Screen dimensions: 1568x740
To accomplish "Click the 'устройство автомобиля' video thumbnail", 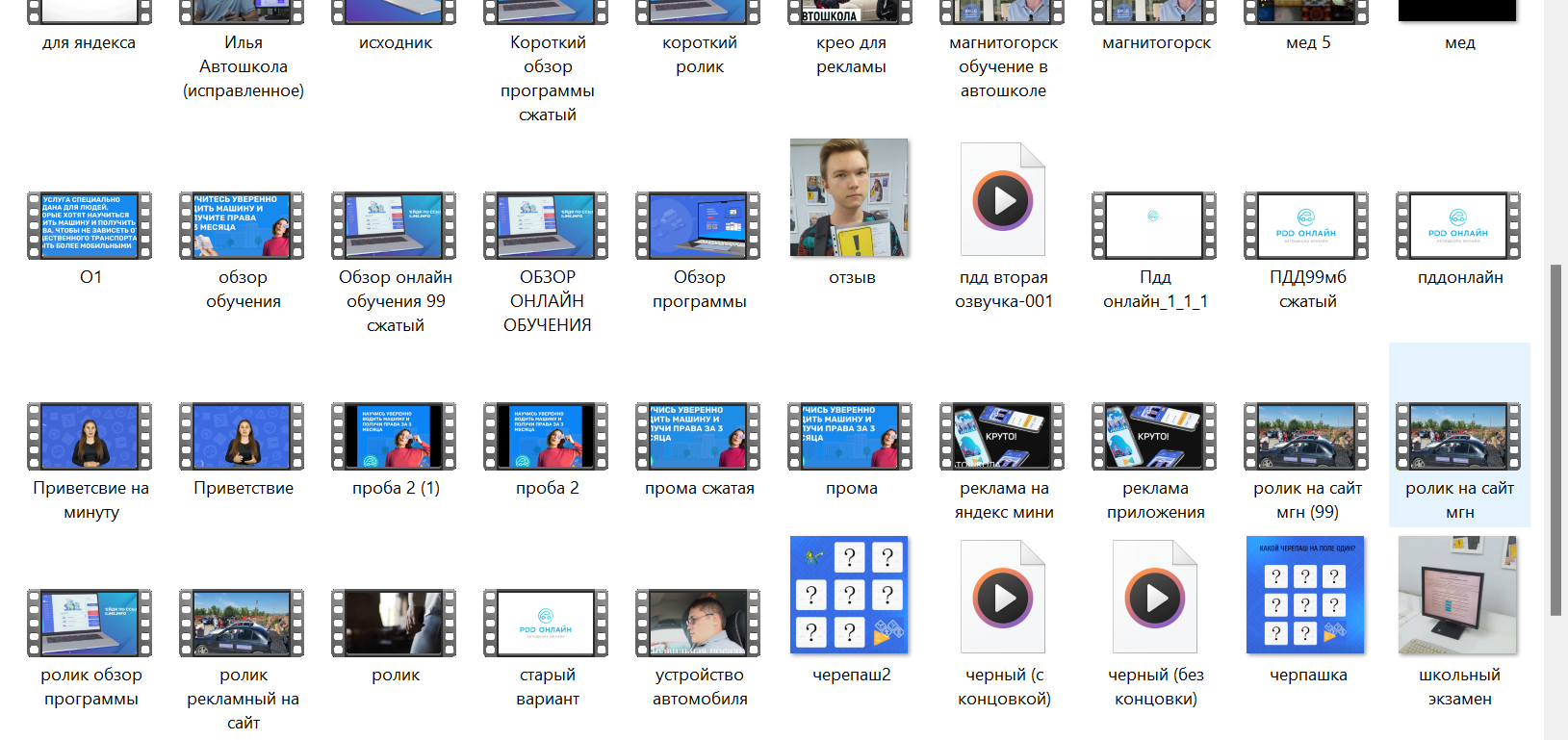I will (x=698, y=623).
